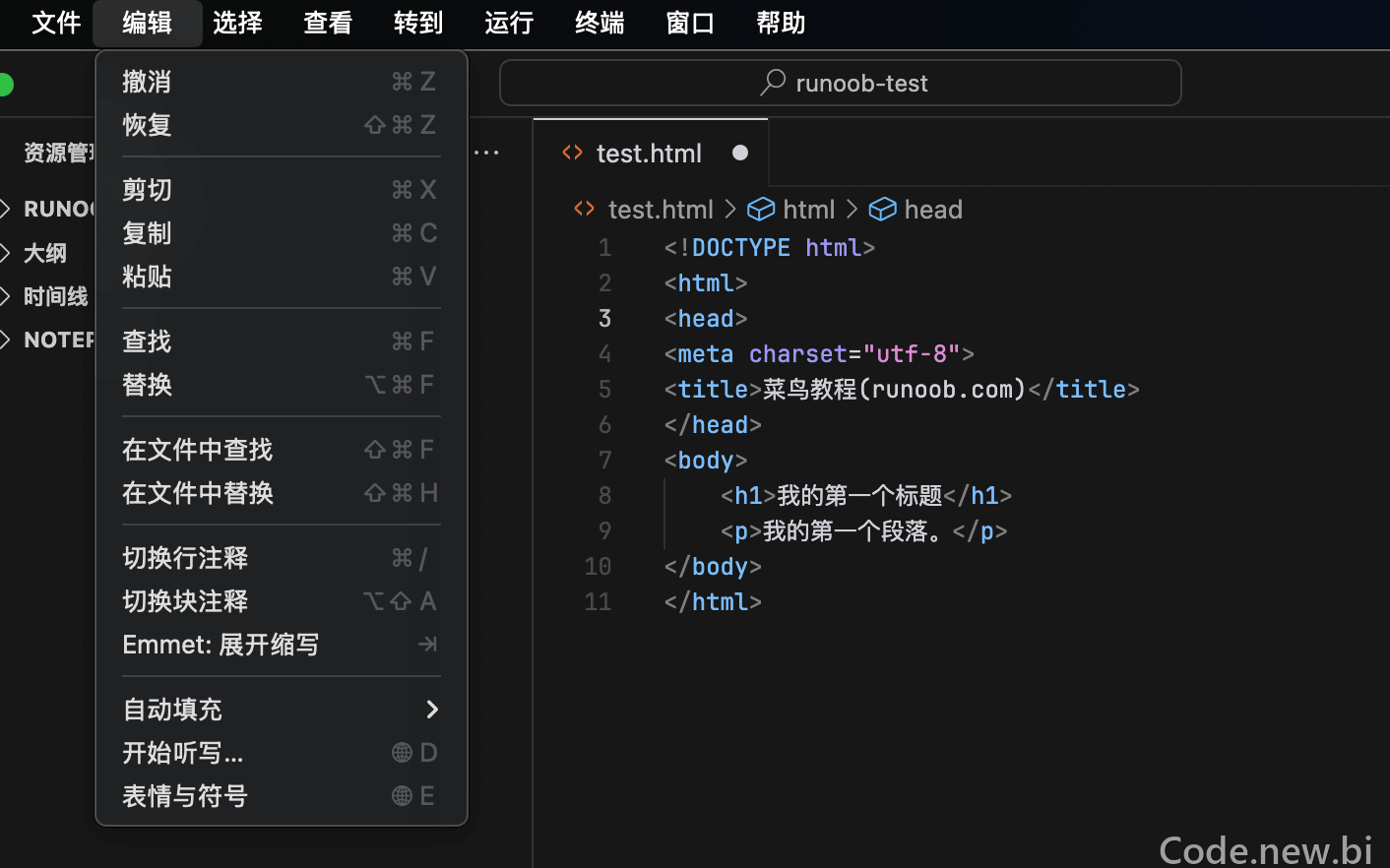Choose 恢复 from the edit menu
This screenshot has width=1390, height=868.
pyautogui.click(x=281, y=125)
